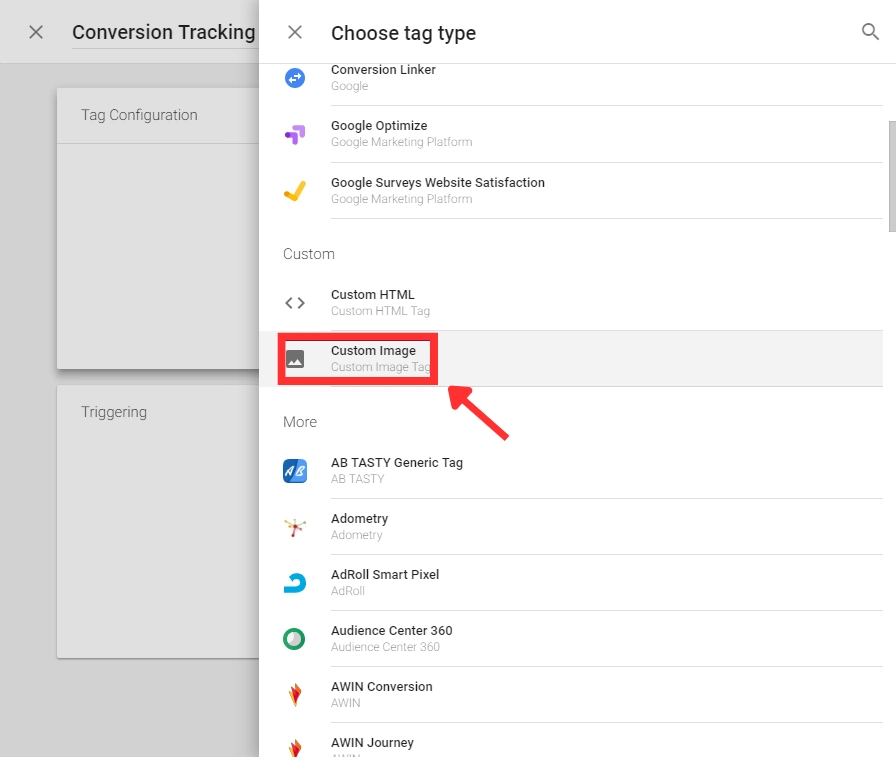Choose AB TASTY Generic Tag
Screen dimensions: 896x760
point(571,471)
